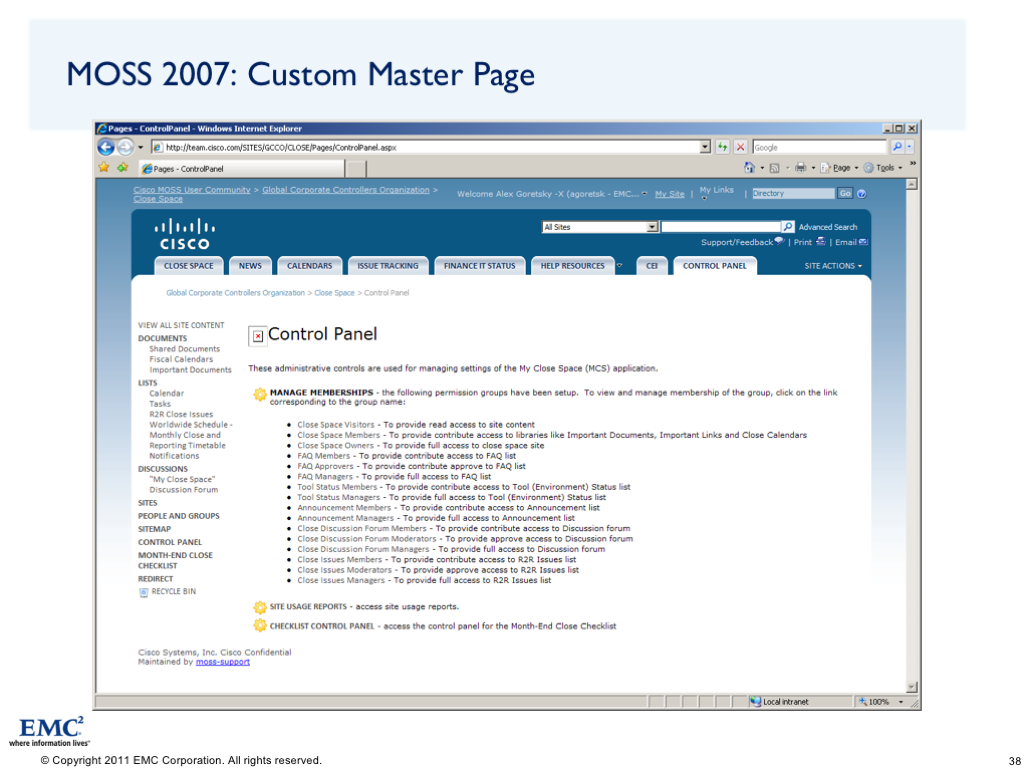Click the Print page icon under search
Image resolution: width=1024 pixels, height=768 pixels.
820,242
